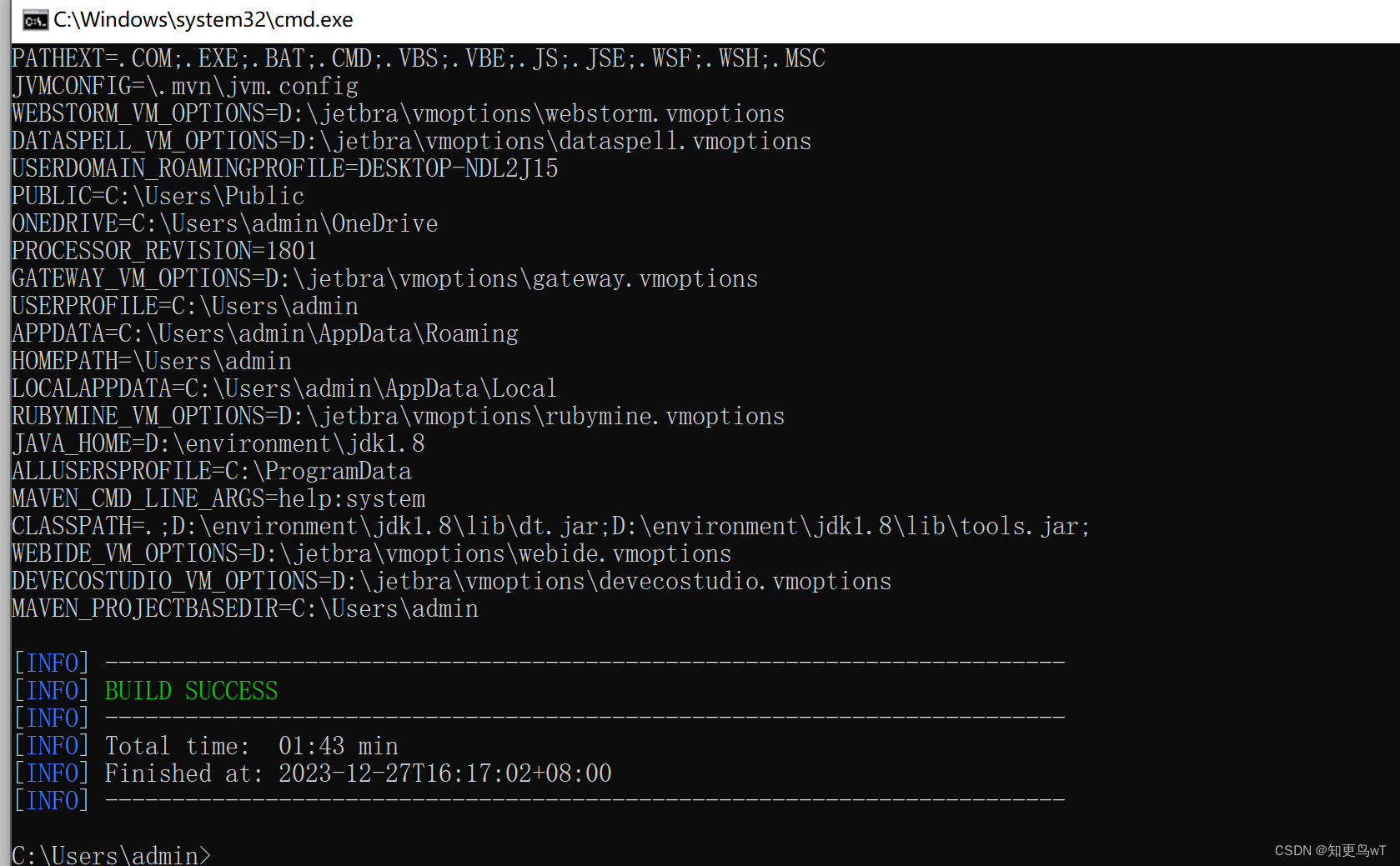1400x866 pixels.
Task: Click the first blue [INFO] tag
Action: pos(52,663)
